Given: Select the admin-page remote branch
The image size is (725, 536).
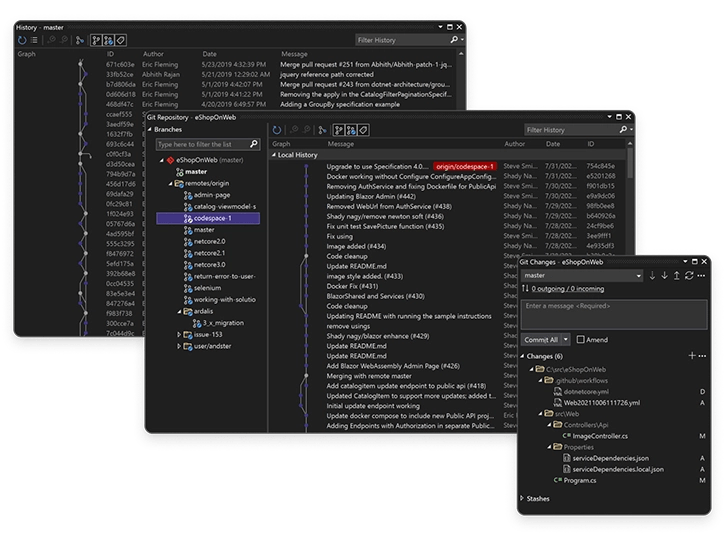Looking at the screenshot, I should (x=212, y=195).
